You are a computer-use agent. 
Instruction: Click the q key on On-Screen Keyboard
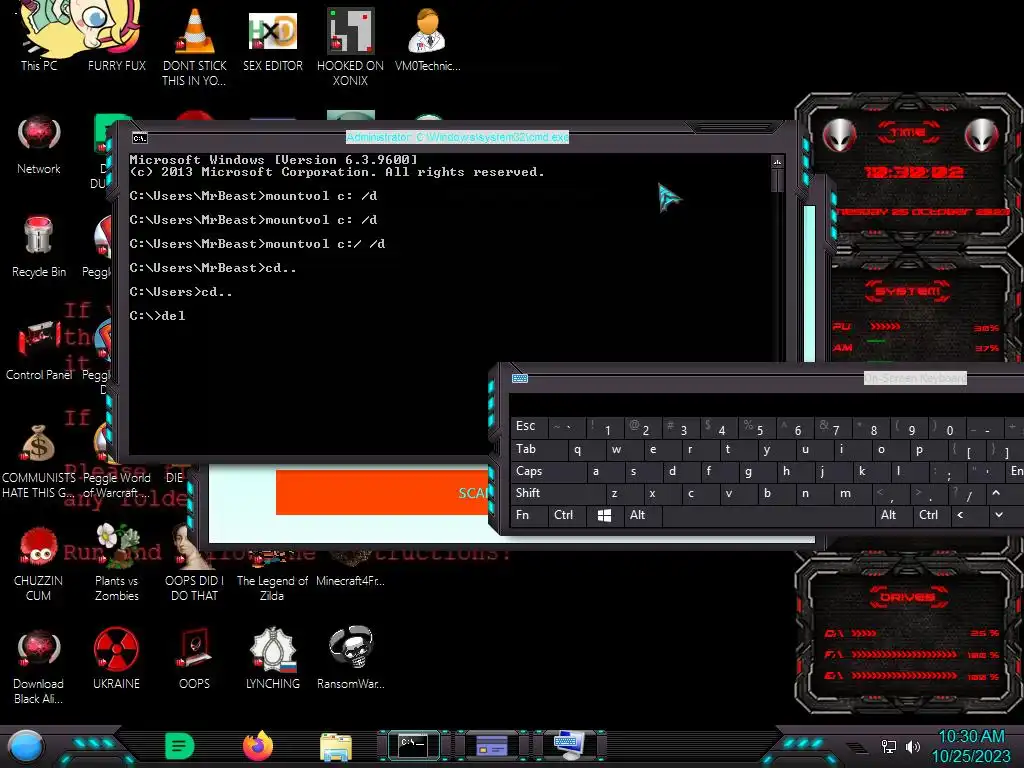coord(586,449)
